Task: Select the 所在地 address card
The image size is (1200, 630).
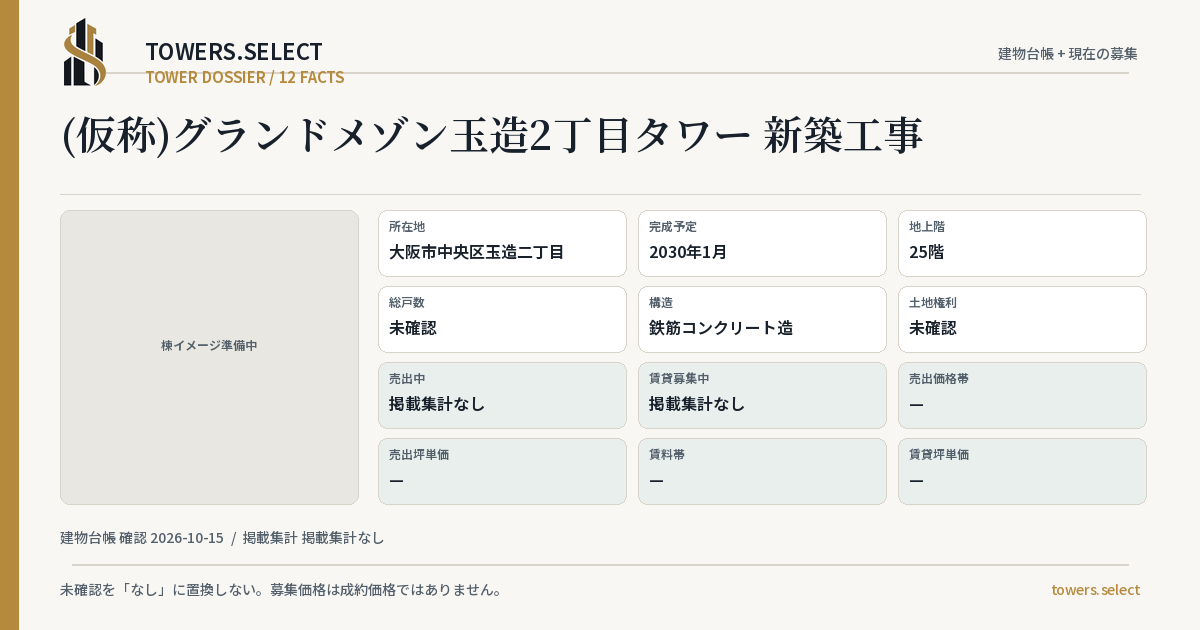Action: (x=502, y=243)
